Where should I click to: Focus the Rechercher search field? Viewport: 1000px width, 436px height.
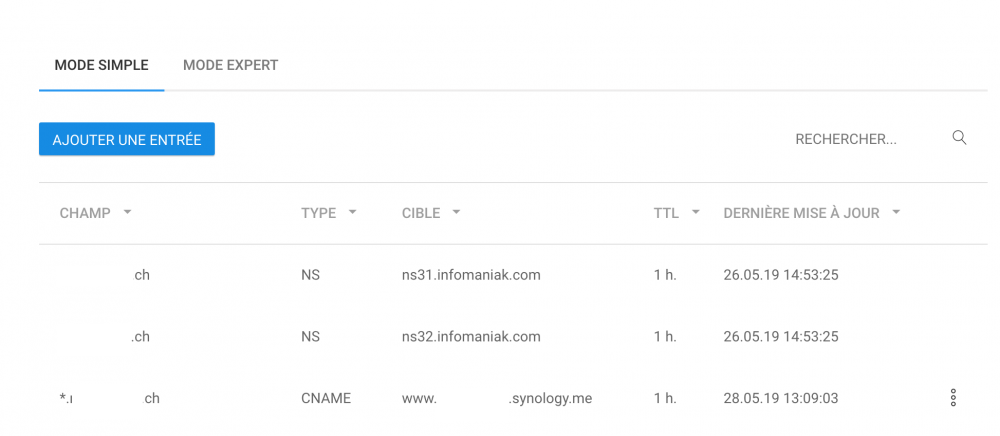coord(860,139)
